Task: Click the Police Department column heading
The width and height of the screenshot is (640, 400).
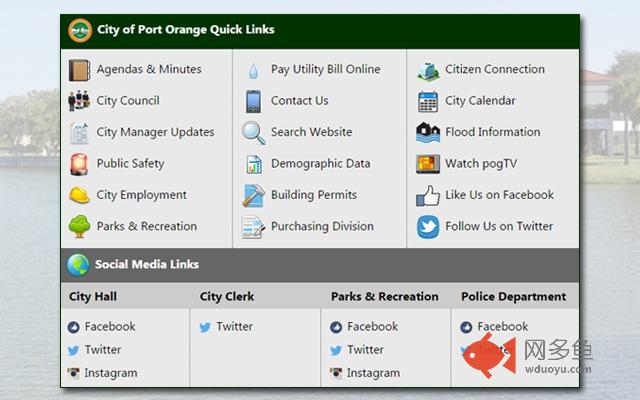Action: click(513, 297)
